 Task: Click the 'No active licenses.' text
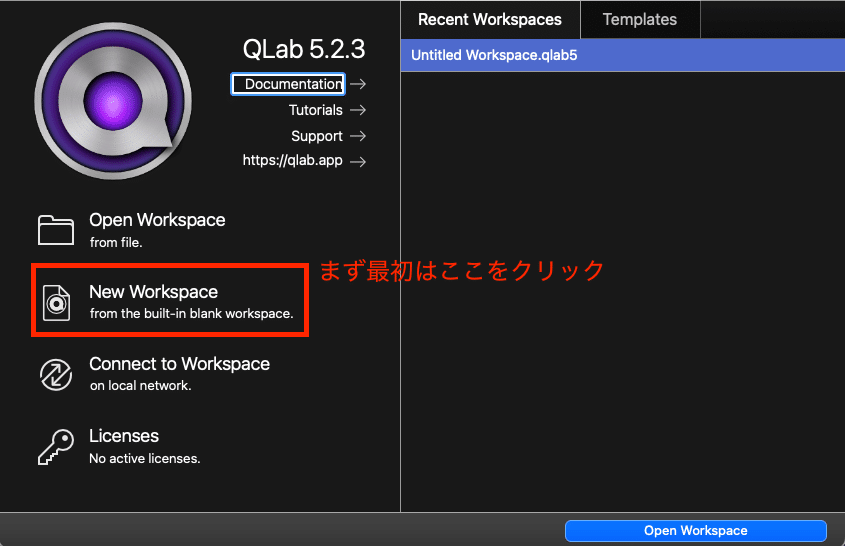click(x=145, y=459)
